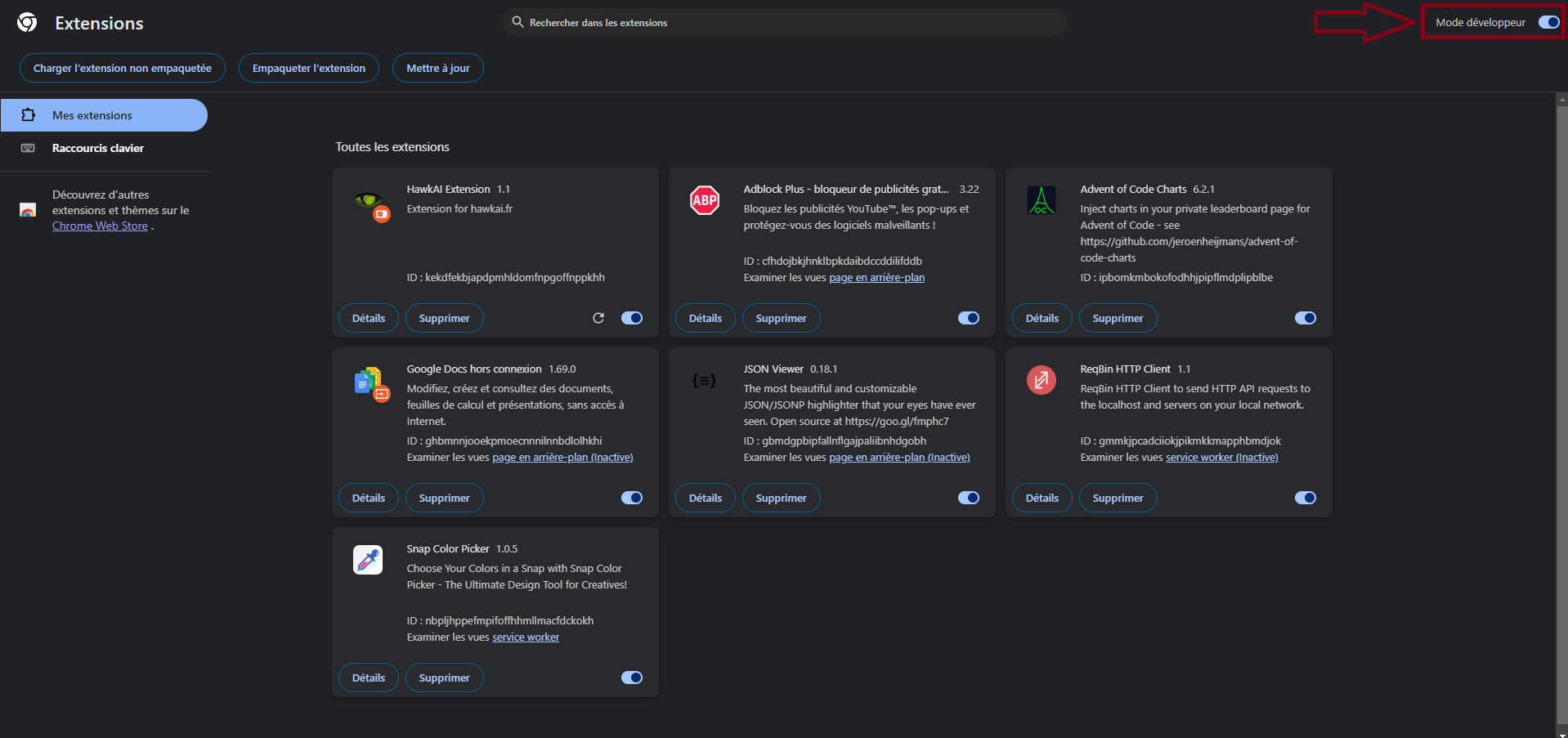Click the ReqBin HTTP Client red icon
Image resolution: width=1568 pixels, height=738 pixels.
1042,380
